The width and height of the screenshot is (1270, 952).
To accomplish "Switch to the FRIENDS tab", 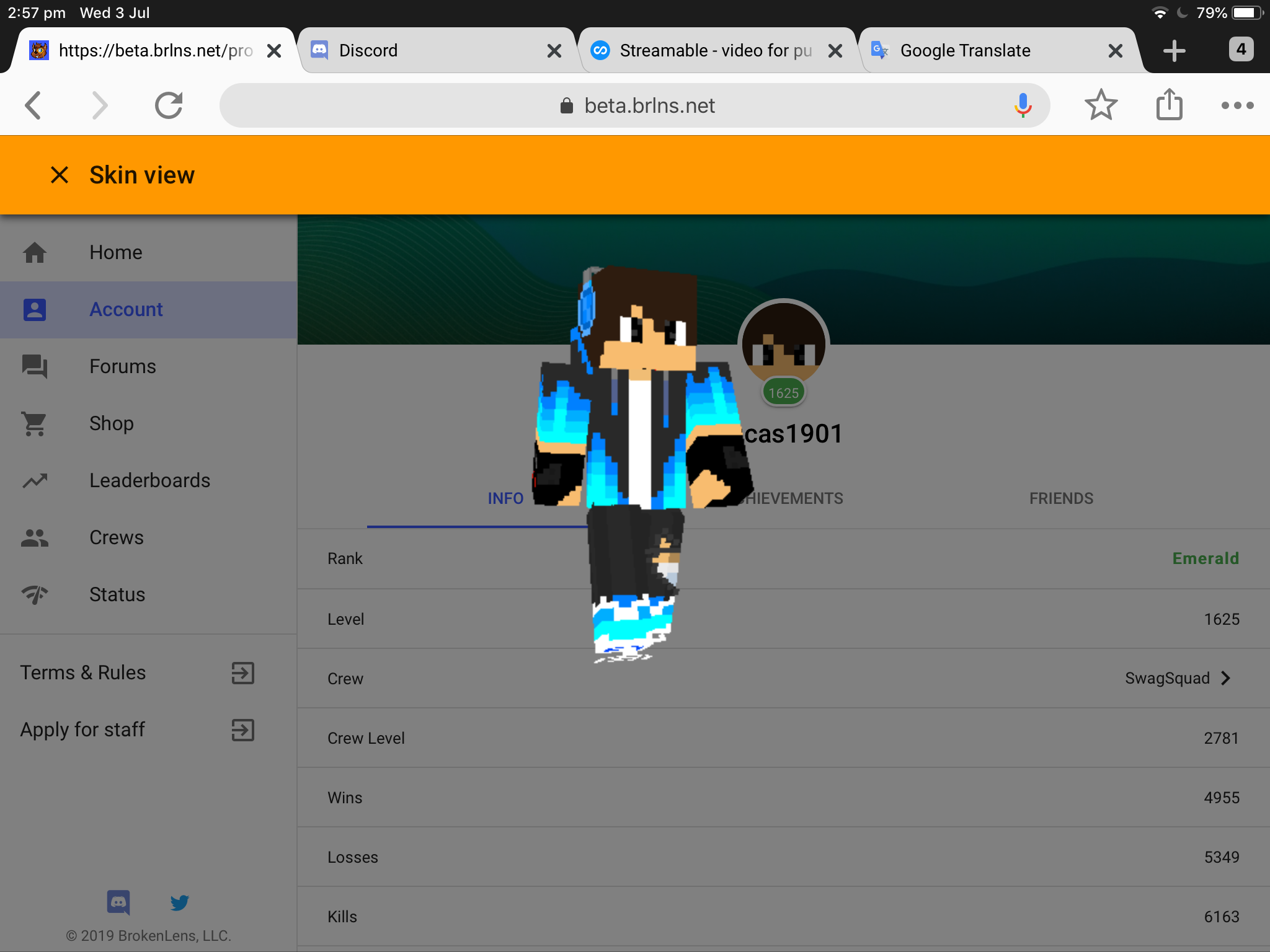I will 1061,499.
